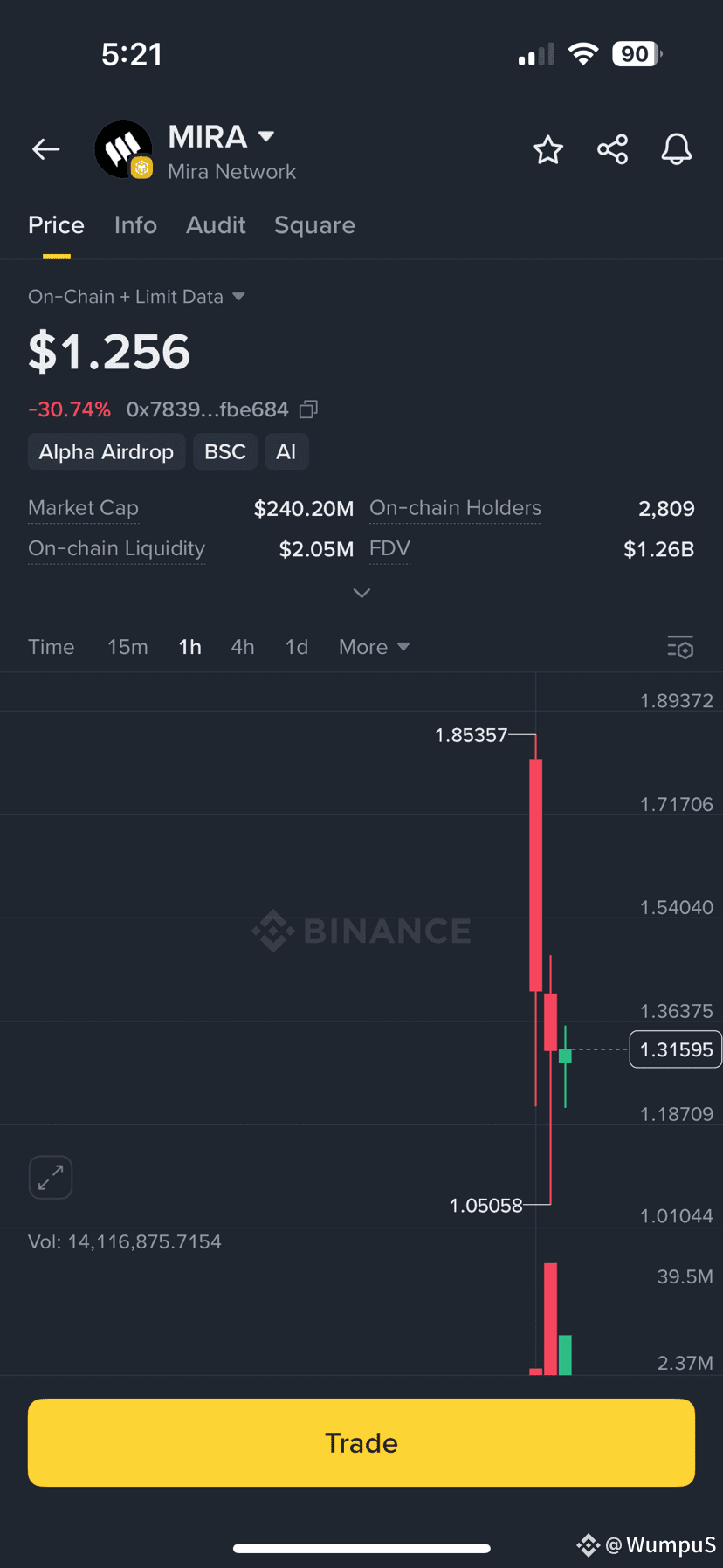Tap the yellow Trade button

click(361, 1442)
